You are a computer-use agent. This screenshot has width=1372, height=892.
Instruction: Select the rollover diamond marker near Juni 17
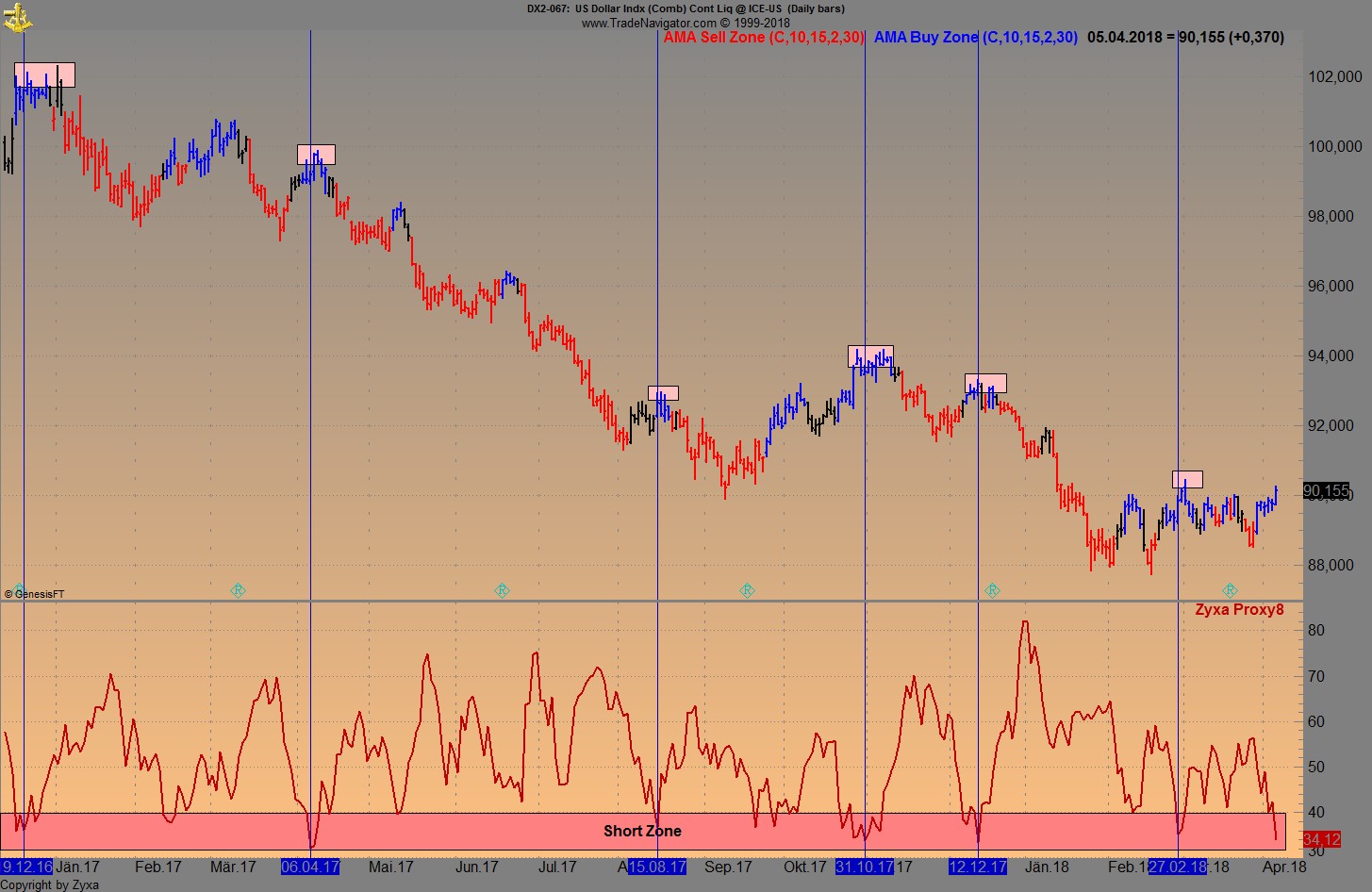point(503,590)
